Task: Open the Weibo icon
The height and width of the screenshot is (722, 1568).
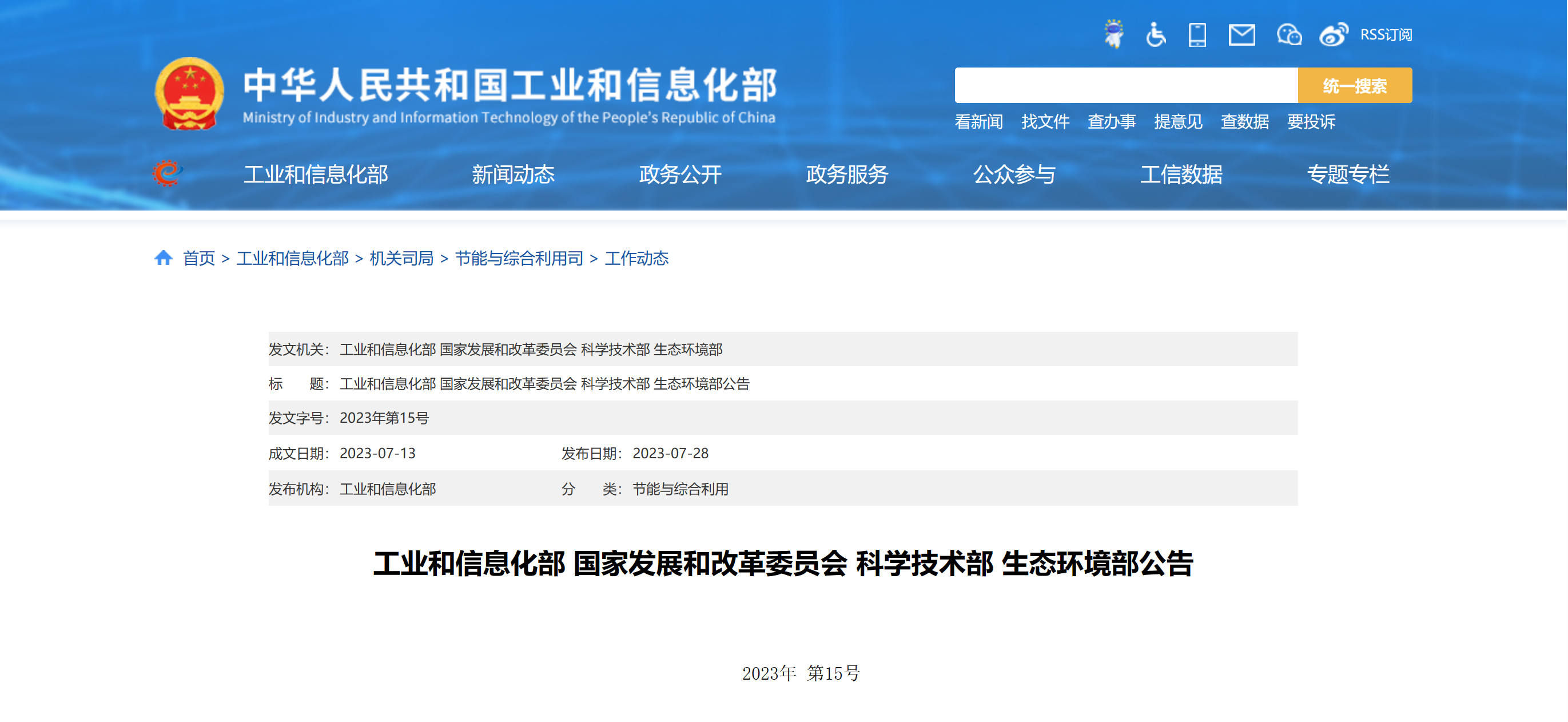Action: [x=1334, y=35]
